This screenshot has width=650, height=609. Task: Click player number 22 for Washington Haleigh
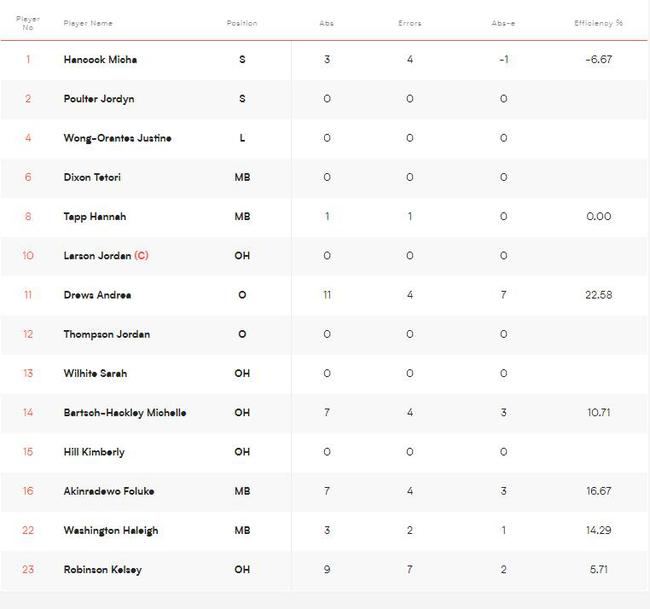(x=28, y=531)
